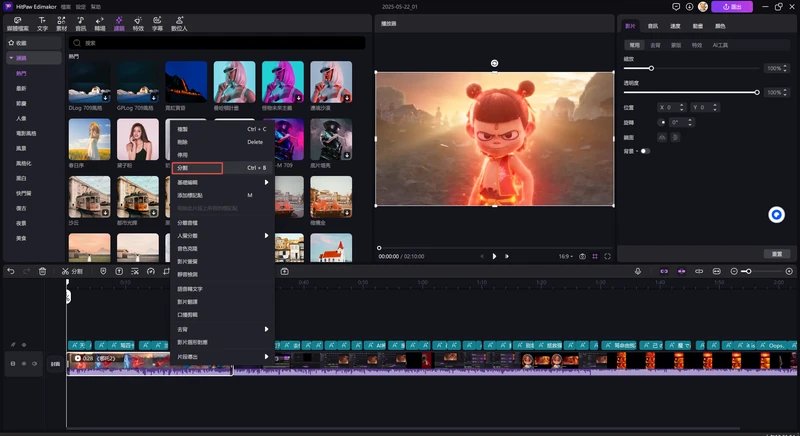The width and height of the screenshot is (800, 436).
Task: Open the 字幕 subtitles panel
Action: (x=157, y=23)
